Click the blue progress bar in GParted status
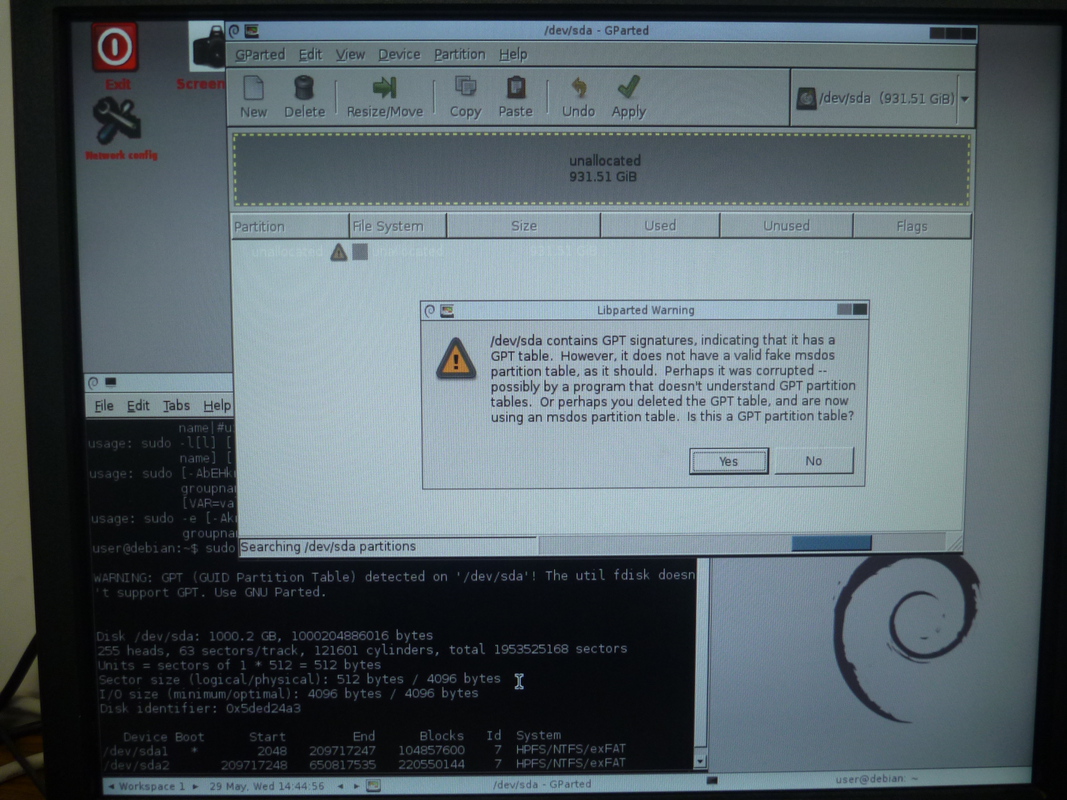Viewport: 1067px width, 800px height. pyautogui.click(x=831, y=543)
